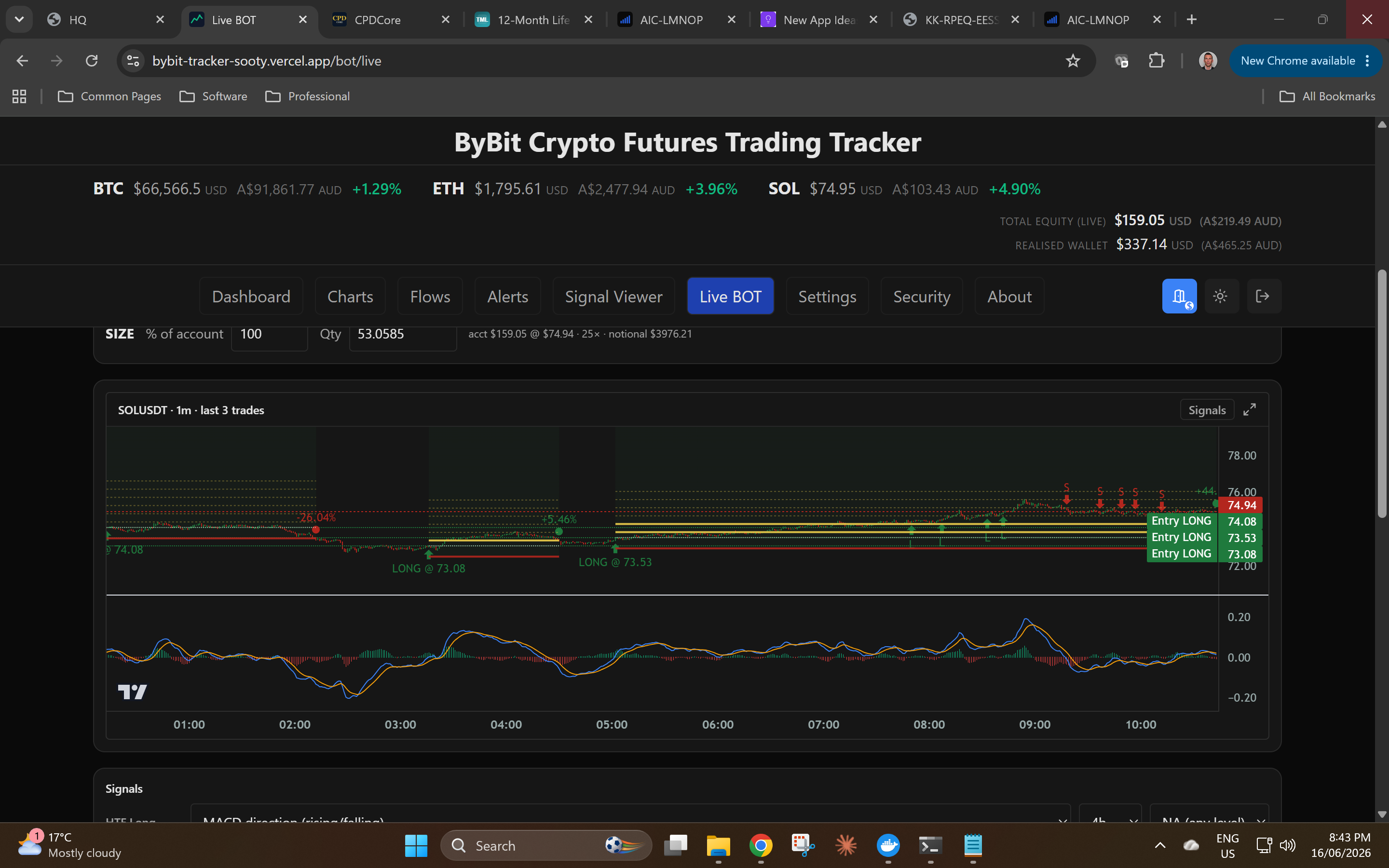The image size is (1389, 868).
Task: Open the Chrome Extensions puzzle icon
Action: click(1156, 61)
